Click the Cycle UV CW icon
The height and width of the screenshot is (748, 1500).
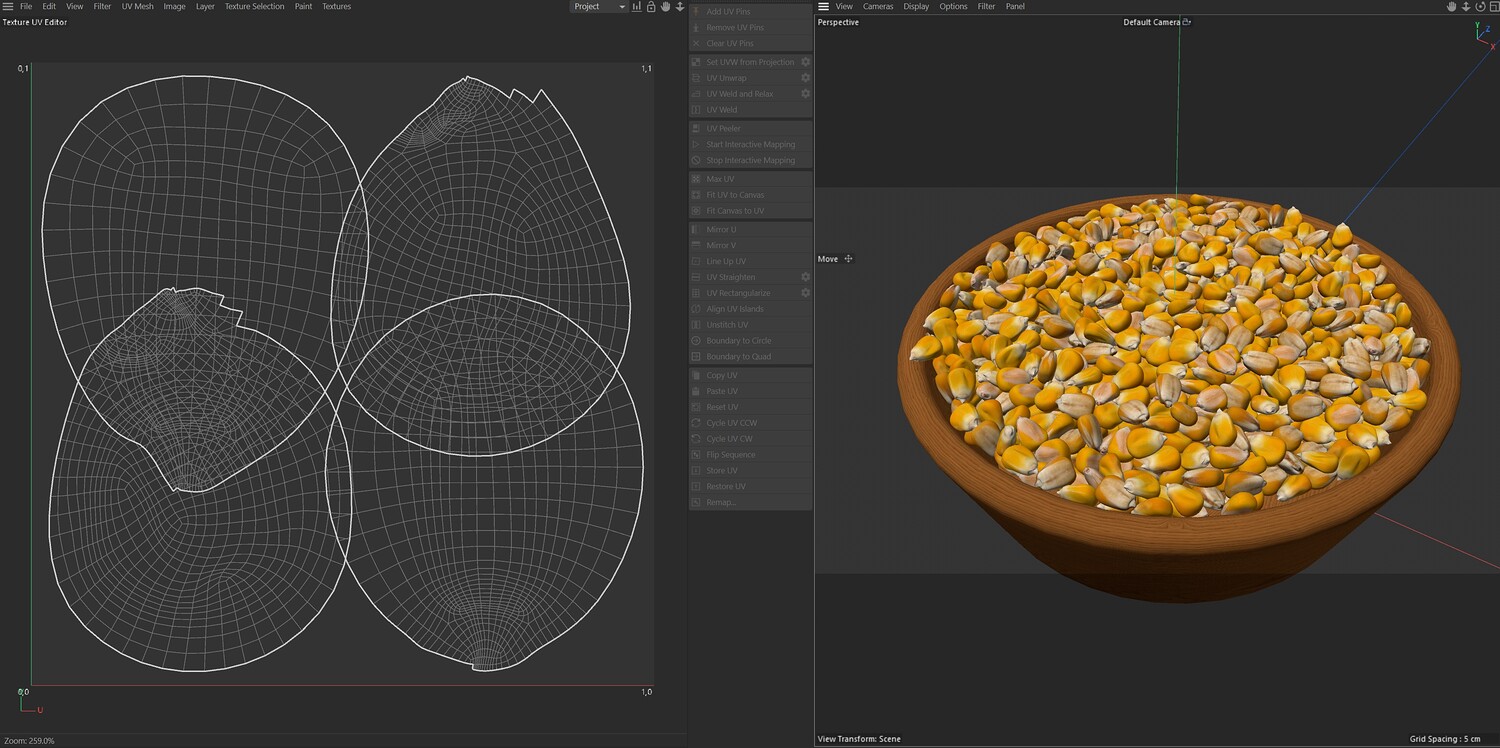[x=697, y=439]
